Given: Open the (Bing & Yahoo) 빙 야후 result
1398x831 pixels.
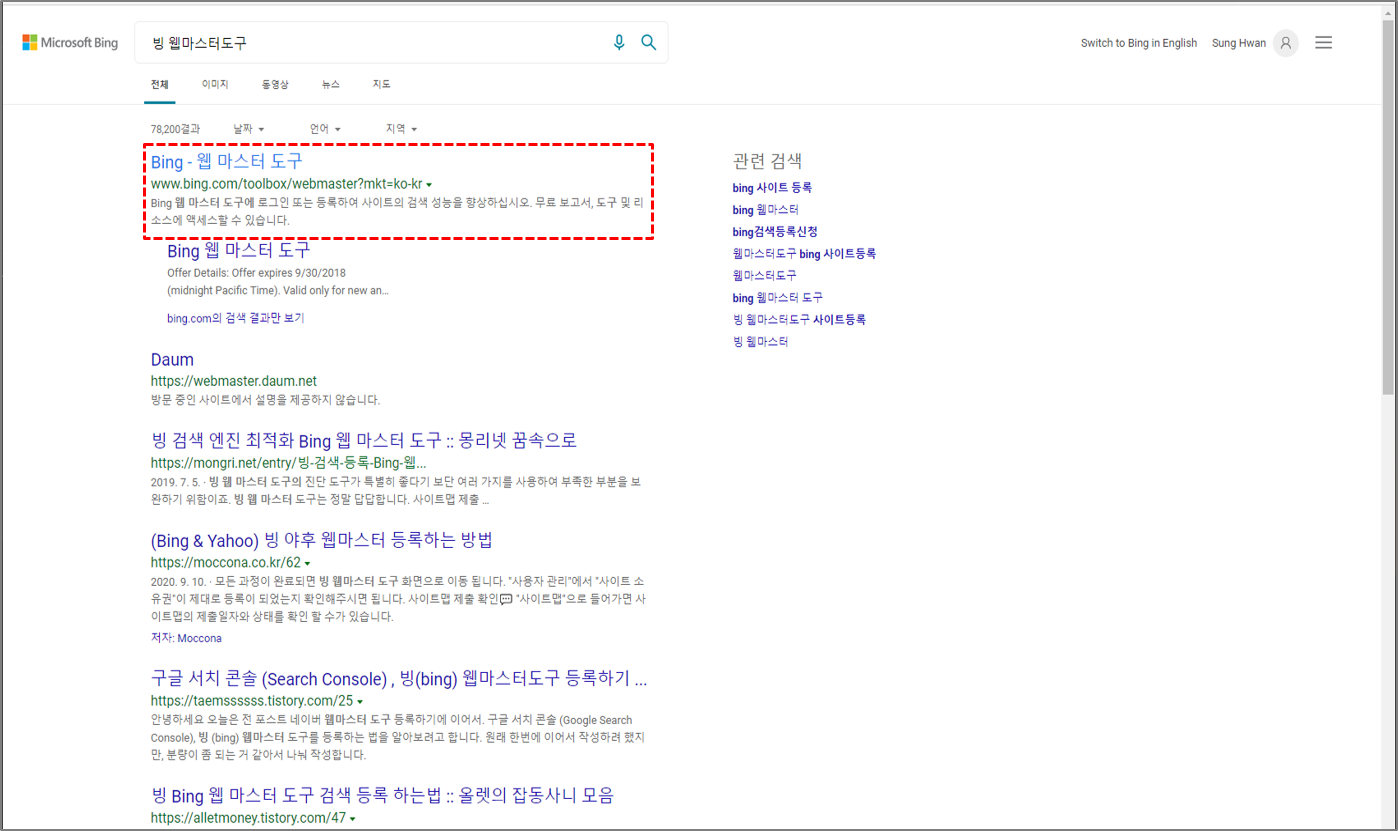Looking at the screenshot, I should pos(322,541).
